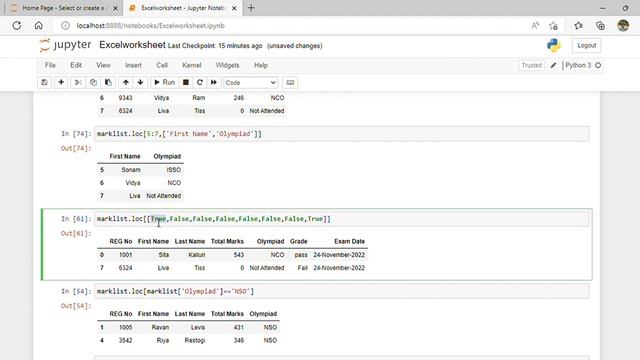
Task: Cut selected cells with the scissors icon
Action: (x=78, y=82)
